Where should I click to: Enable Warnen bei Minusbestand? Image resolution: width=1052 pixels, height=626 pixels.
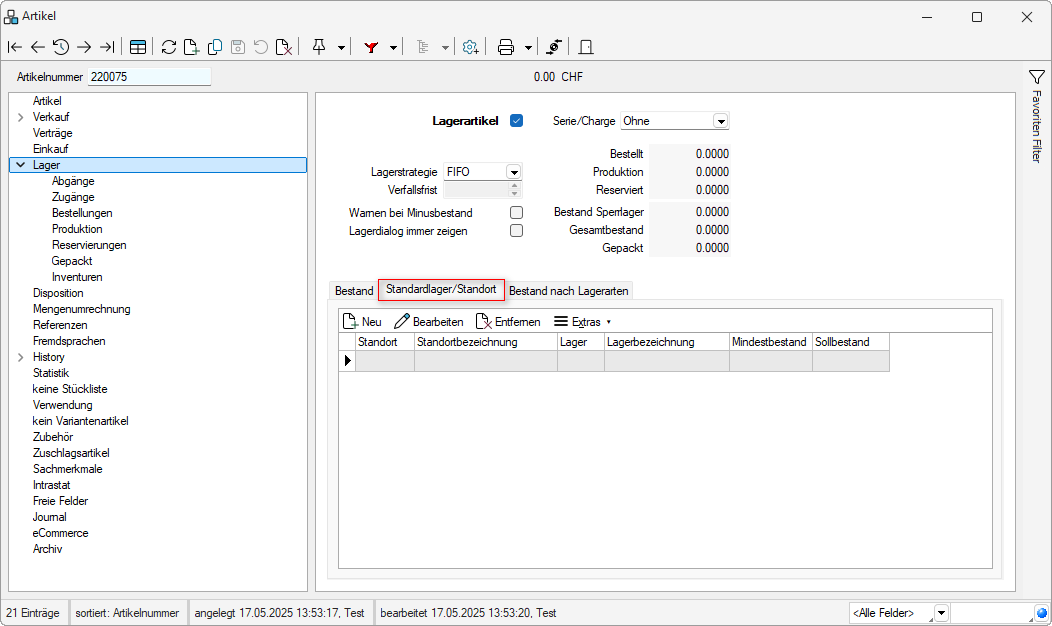coord(516,213)
